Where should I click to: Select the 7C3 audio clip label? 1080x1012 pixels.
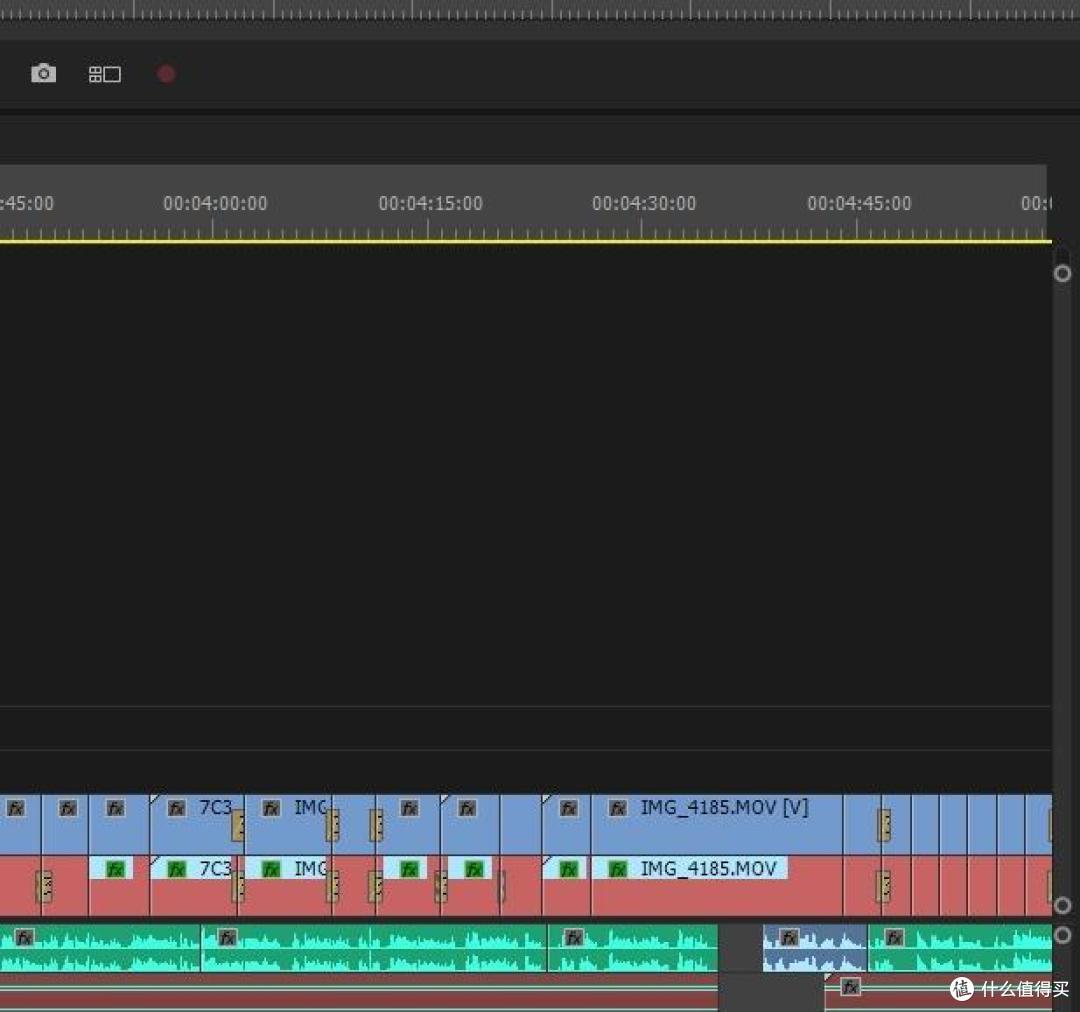(216, 869)
